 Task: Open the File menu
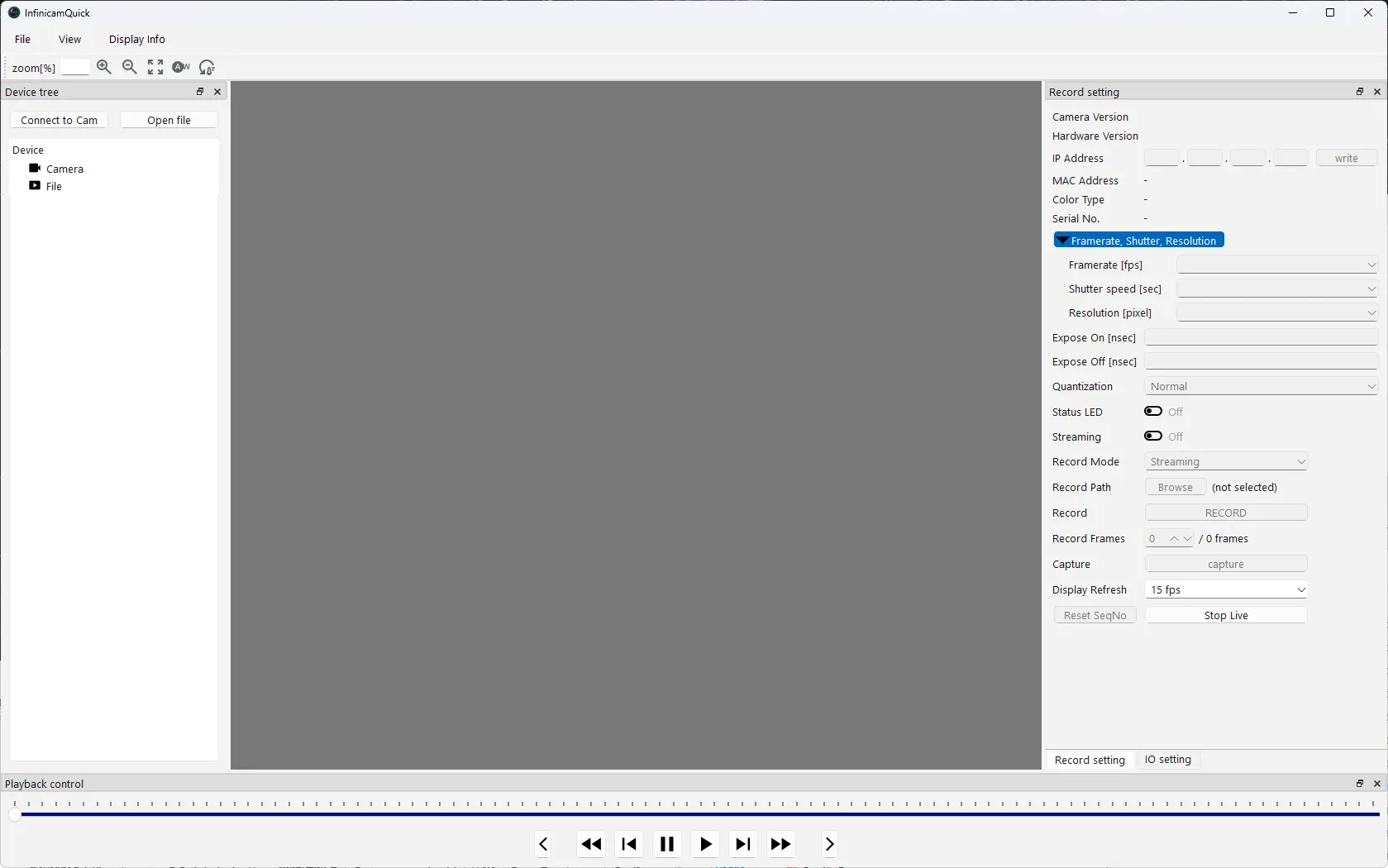click(23, 39)
